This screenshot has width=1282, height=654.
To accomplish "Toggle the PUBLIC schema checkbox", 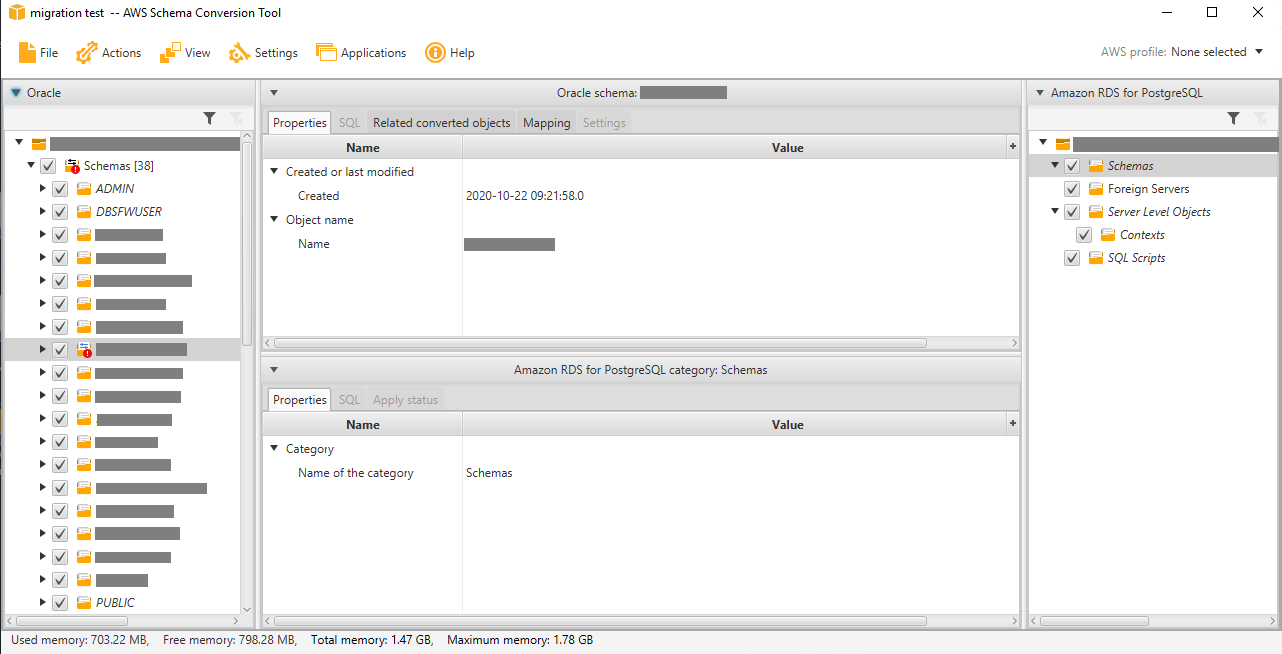I will coord(60,602).
